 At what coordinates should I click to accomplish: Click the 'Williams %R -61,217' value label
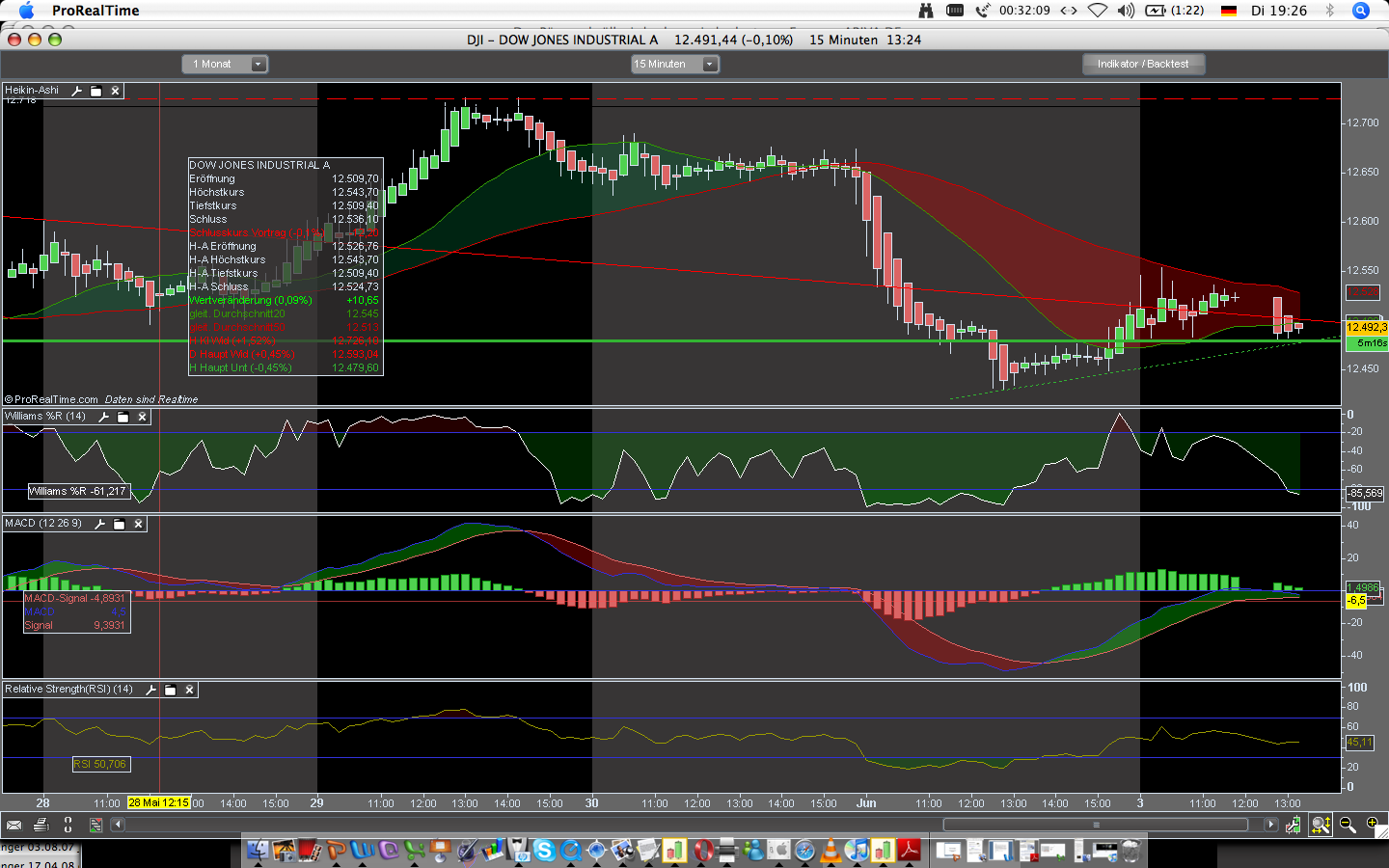click(77, 491)
